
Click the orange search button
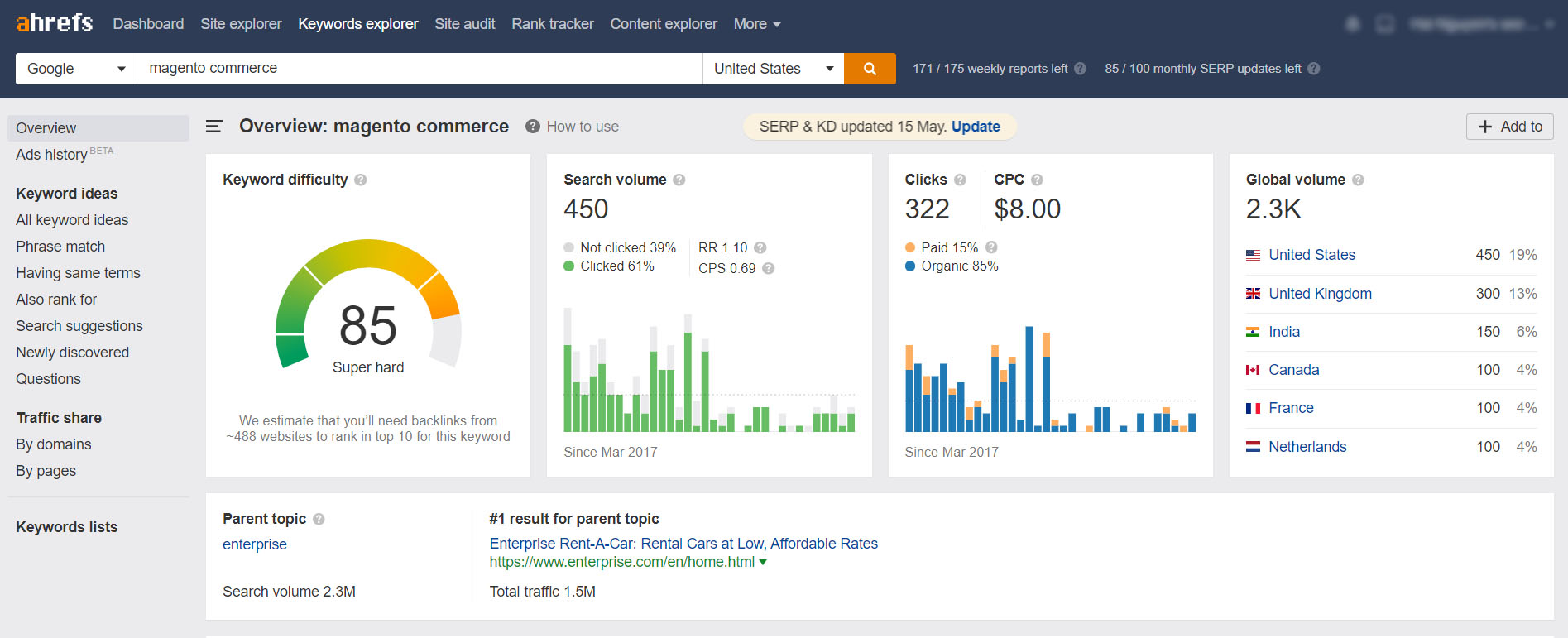click(870, 69)
